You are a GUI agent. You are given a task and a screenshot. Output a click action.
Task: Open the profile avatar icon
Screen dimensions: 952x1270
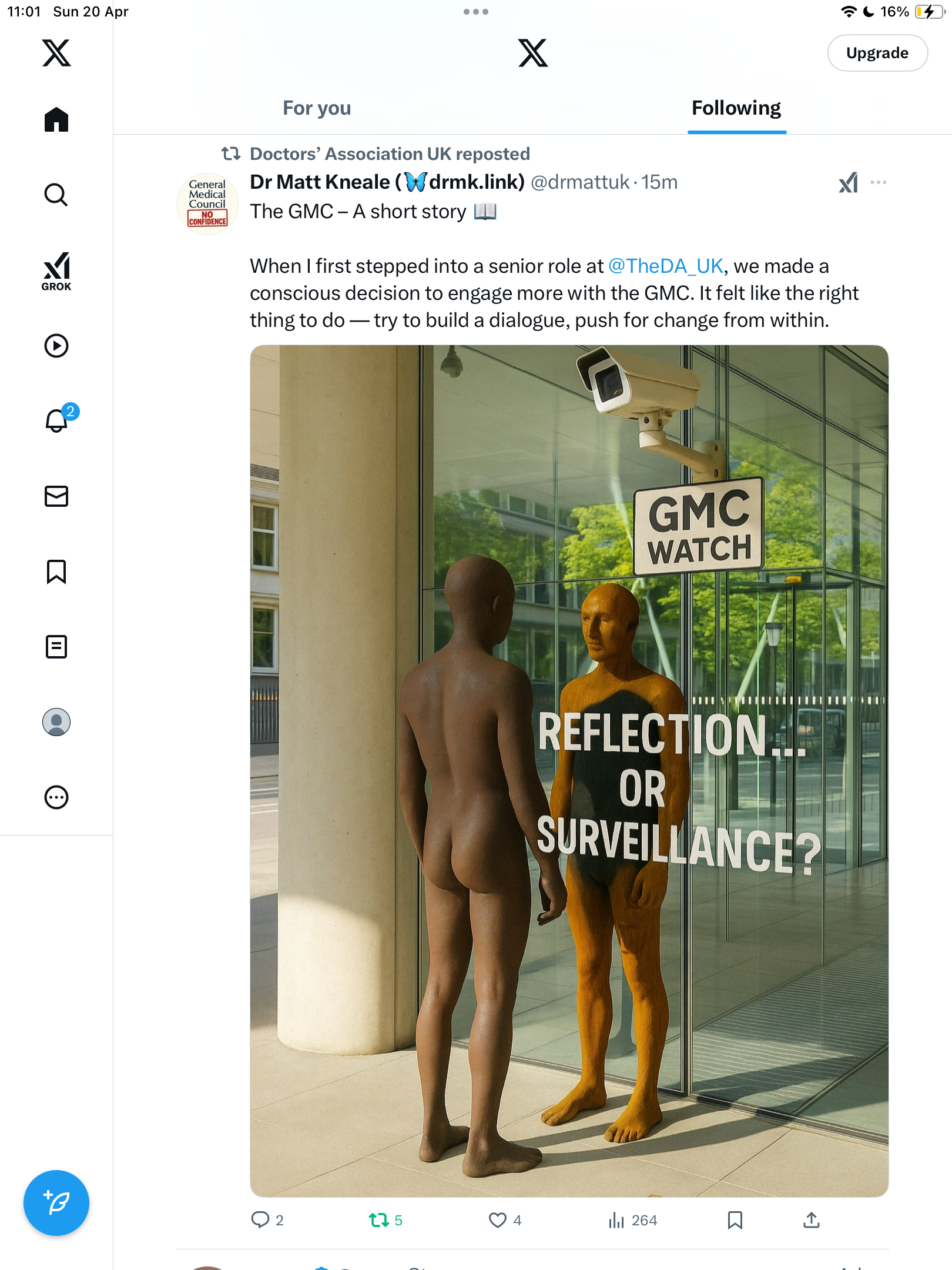(x=56, y=722)
